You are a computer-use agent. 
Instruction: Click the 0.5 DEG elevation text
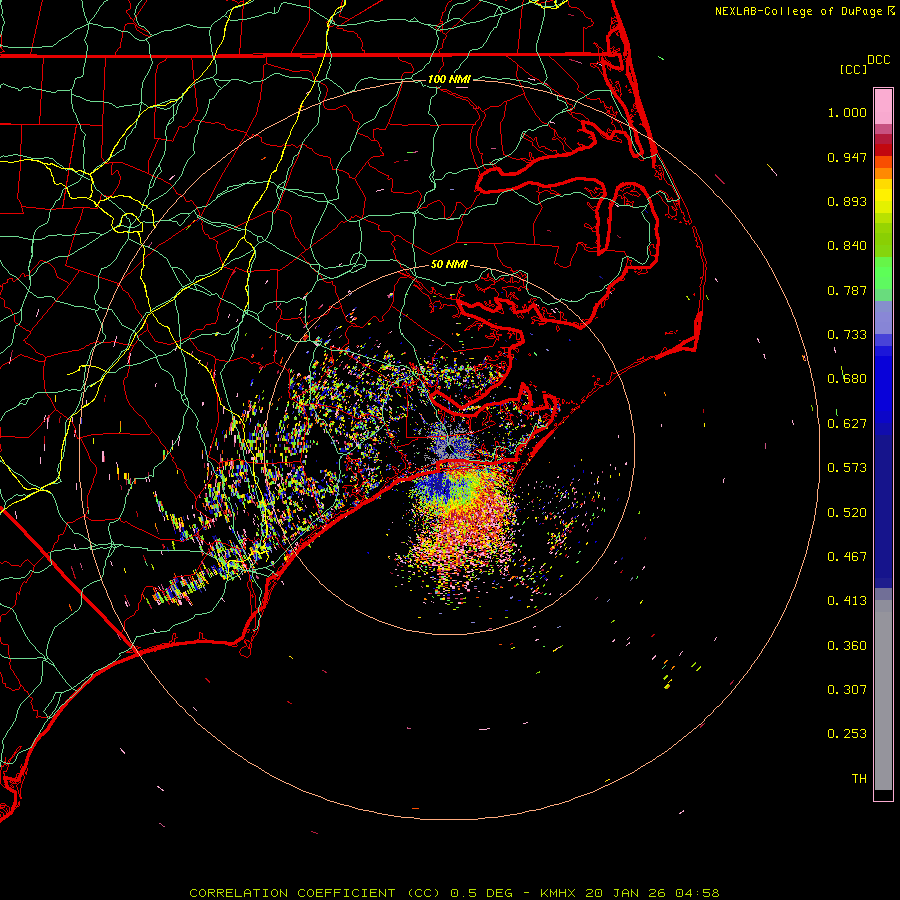(481, 893)
